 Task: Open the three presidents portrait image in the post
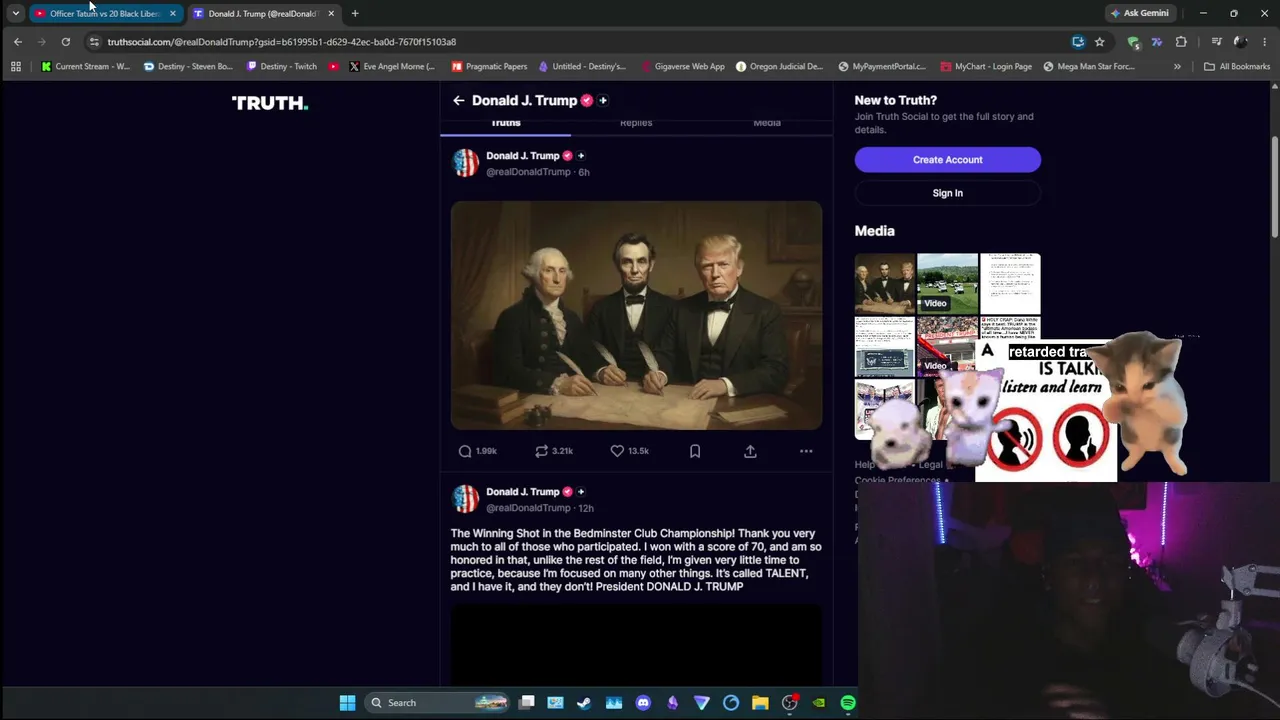(636, 316)
